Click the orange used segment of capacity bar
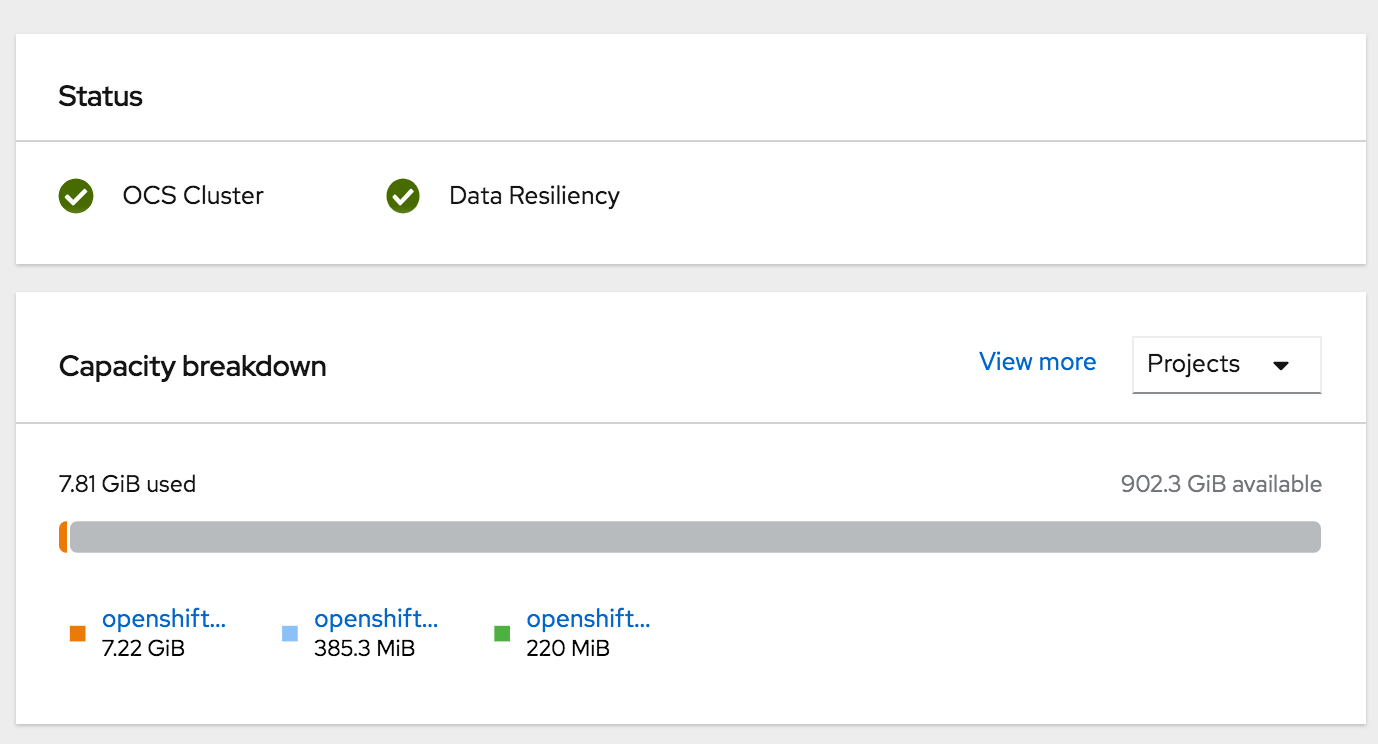This screenshot has height=744, width=1378. pos(63,537)
